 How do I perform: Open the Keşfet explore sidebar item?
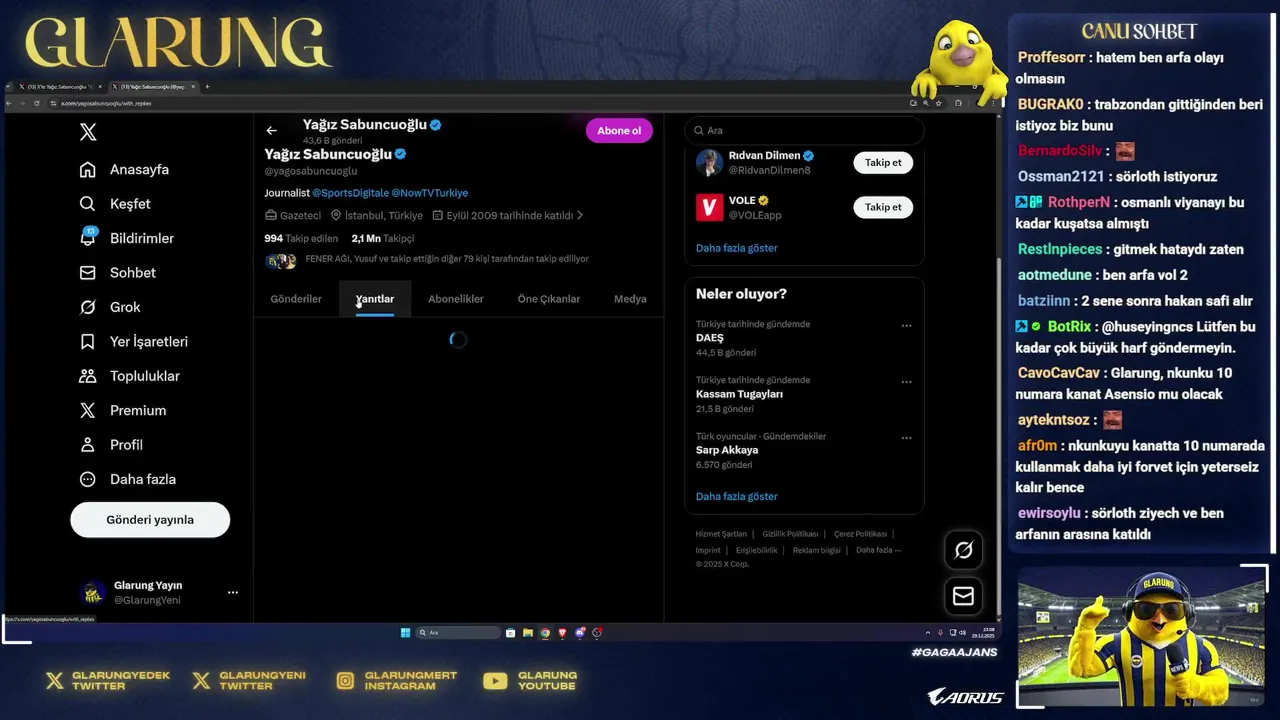[x=115, y=204]
